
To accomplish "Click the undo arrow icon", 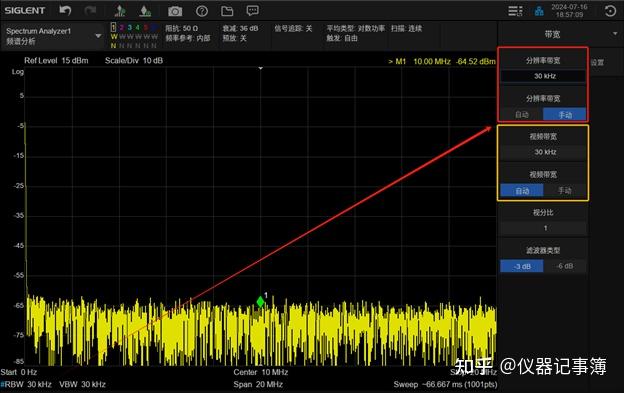I will click(65, 10).
